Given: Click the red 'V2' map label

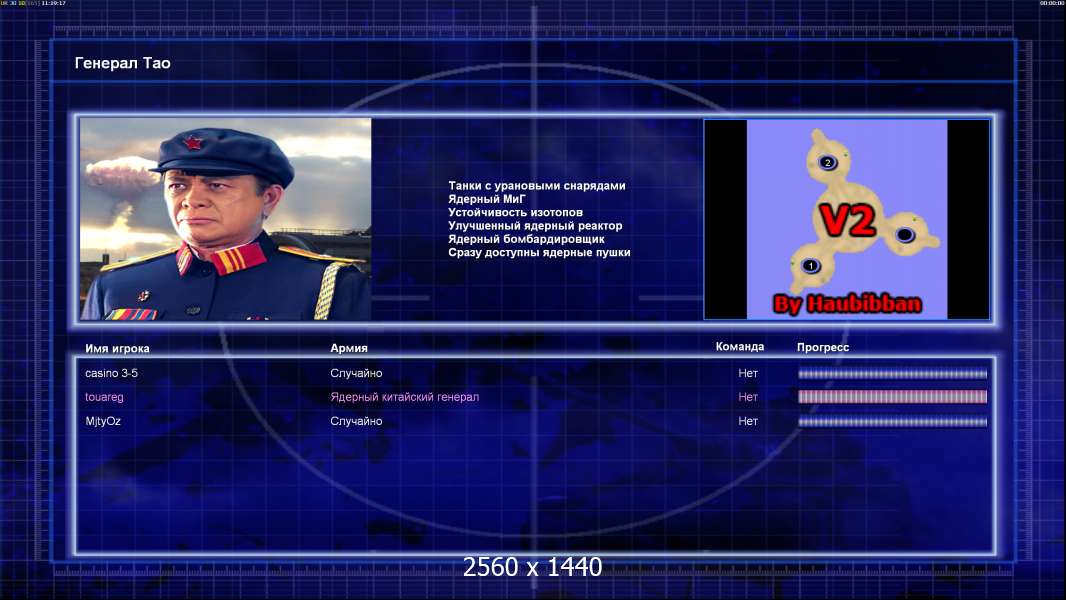Looking at the screenshot, I should (x=847, y=220).
